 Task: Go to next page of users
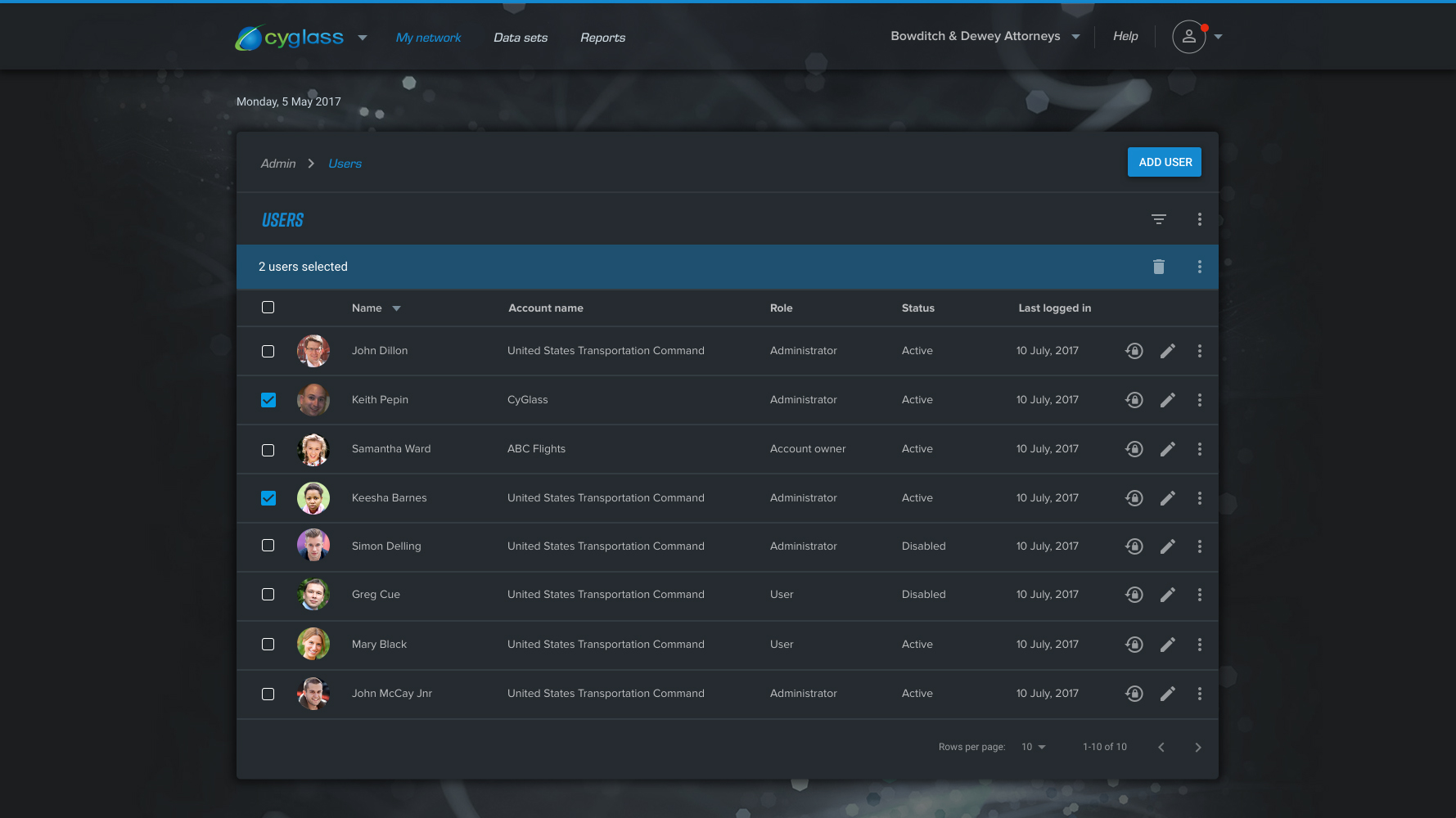tap(1197, 748)
